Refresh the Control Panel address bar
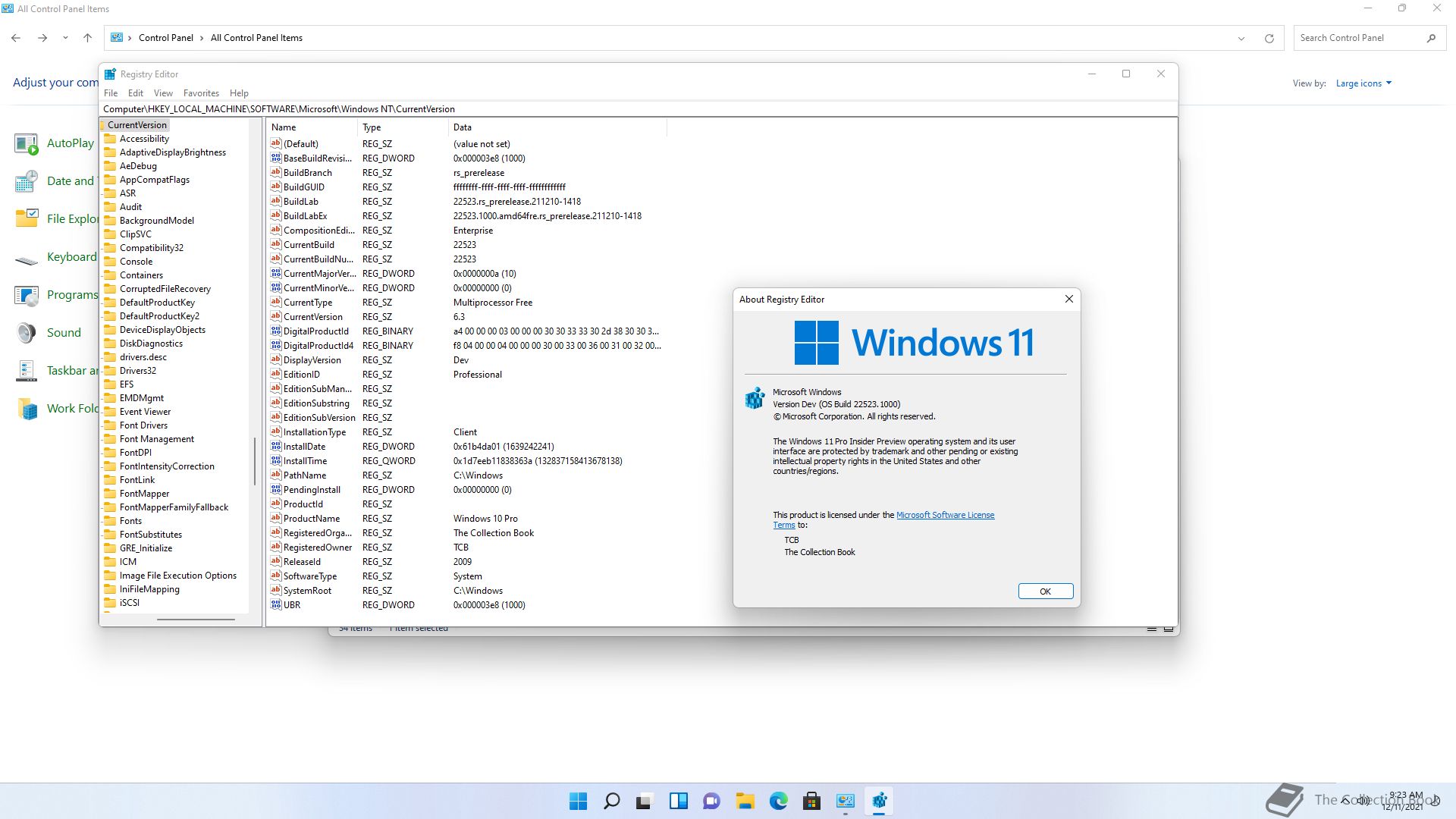The height and width of the screenshot is (819, 1456). [1269, 38]
